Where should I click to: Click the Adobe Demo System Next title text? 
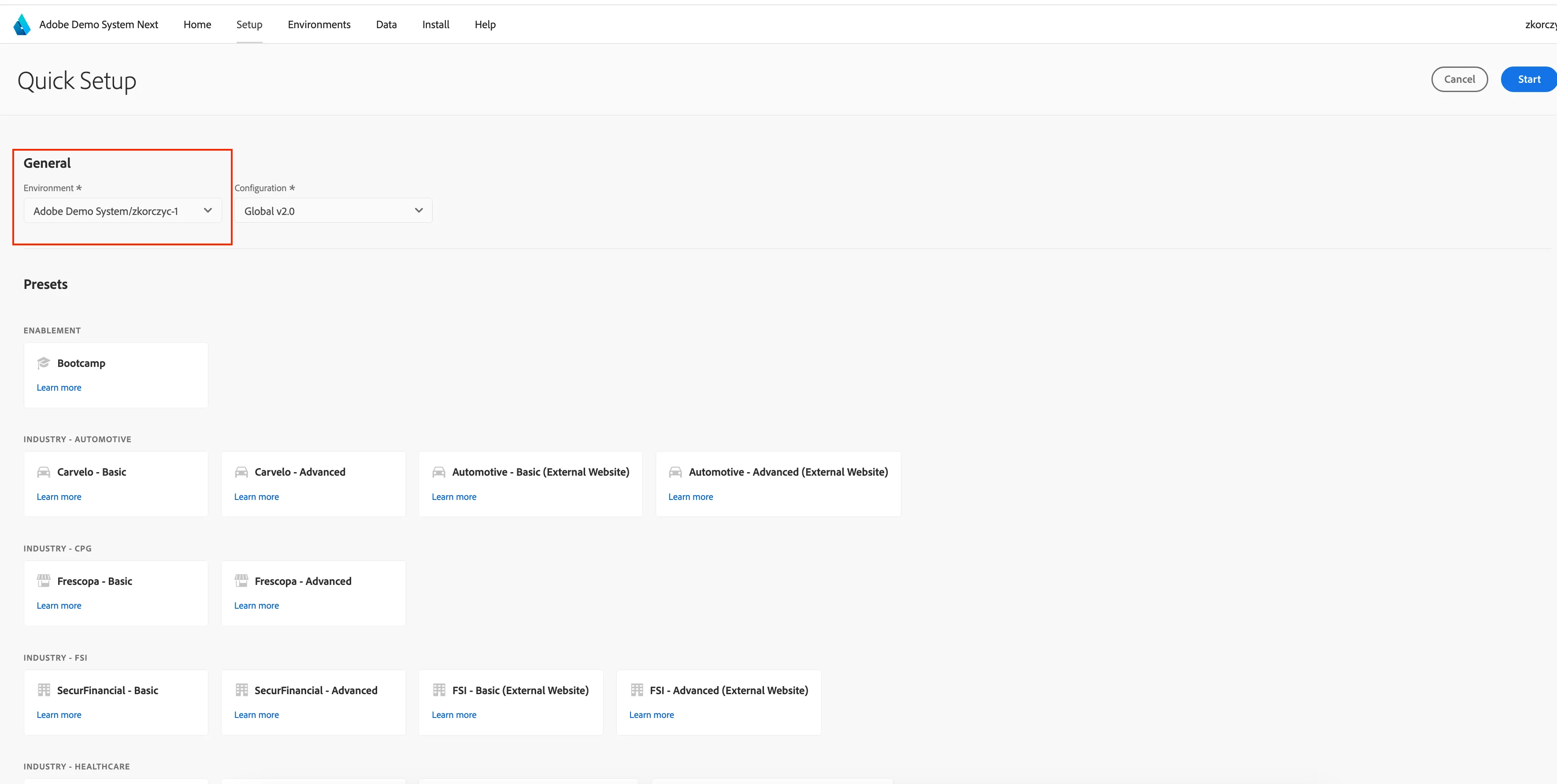pos(99,25)
